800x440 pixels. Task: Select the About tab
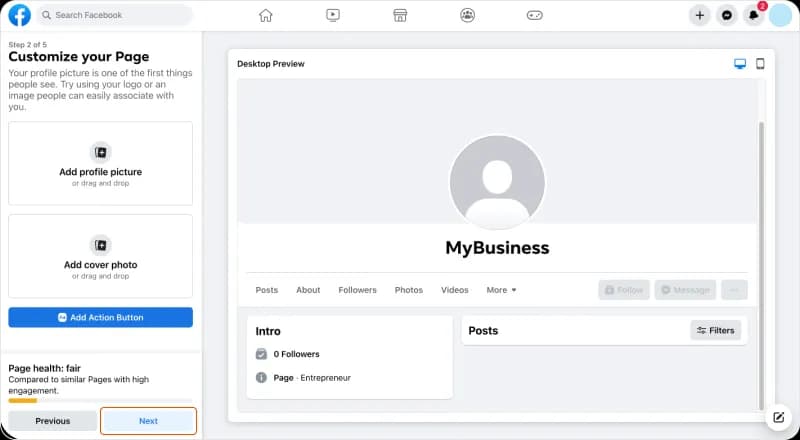pos(308,290)
